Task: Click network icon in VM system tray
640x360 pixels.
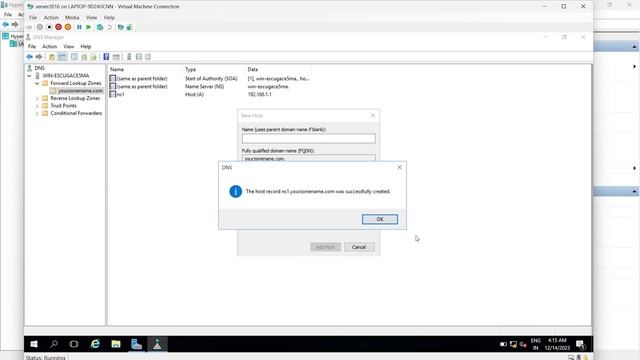Action: [513, 344]
